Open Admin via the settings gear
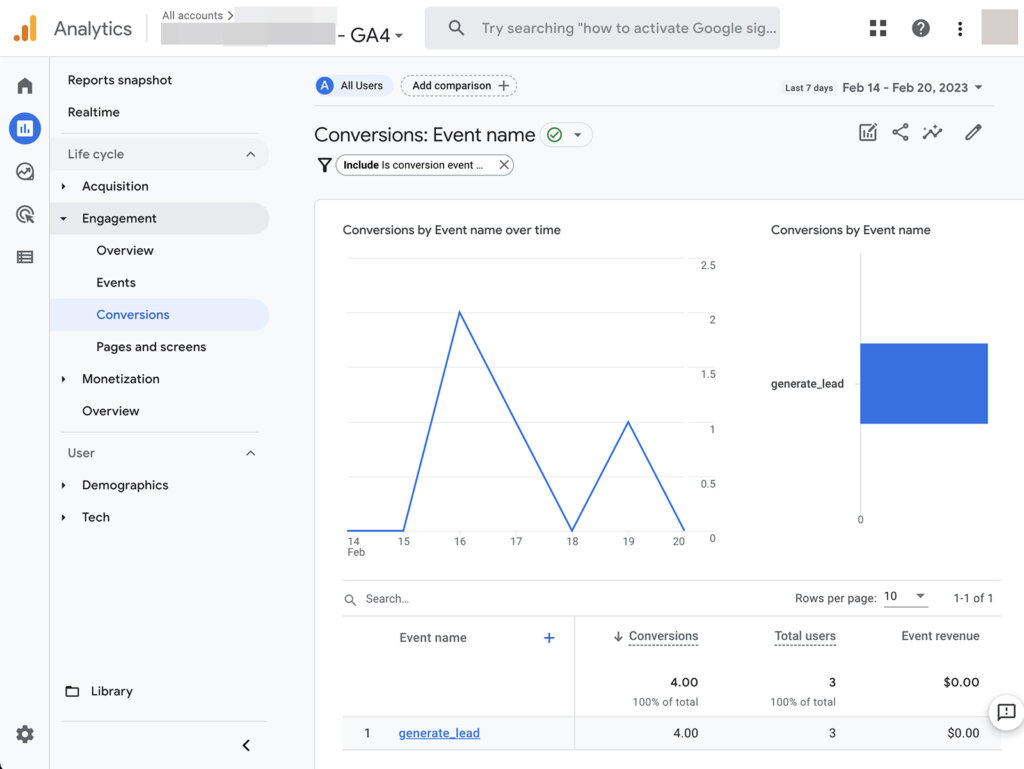This screenshot has height=769, width=1024. pos(24,734)
